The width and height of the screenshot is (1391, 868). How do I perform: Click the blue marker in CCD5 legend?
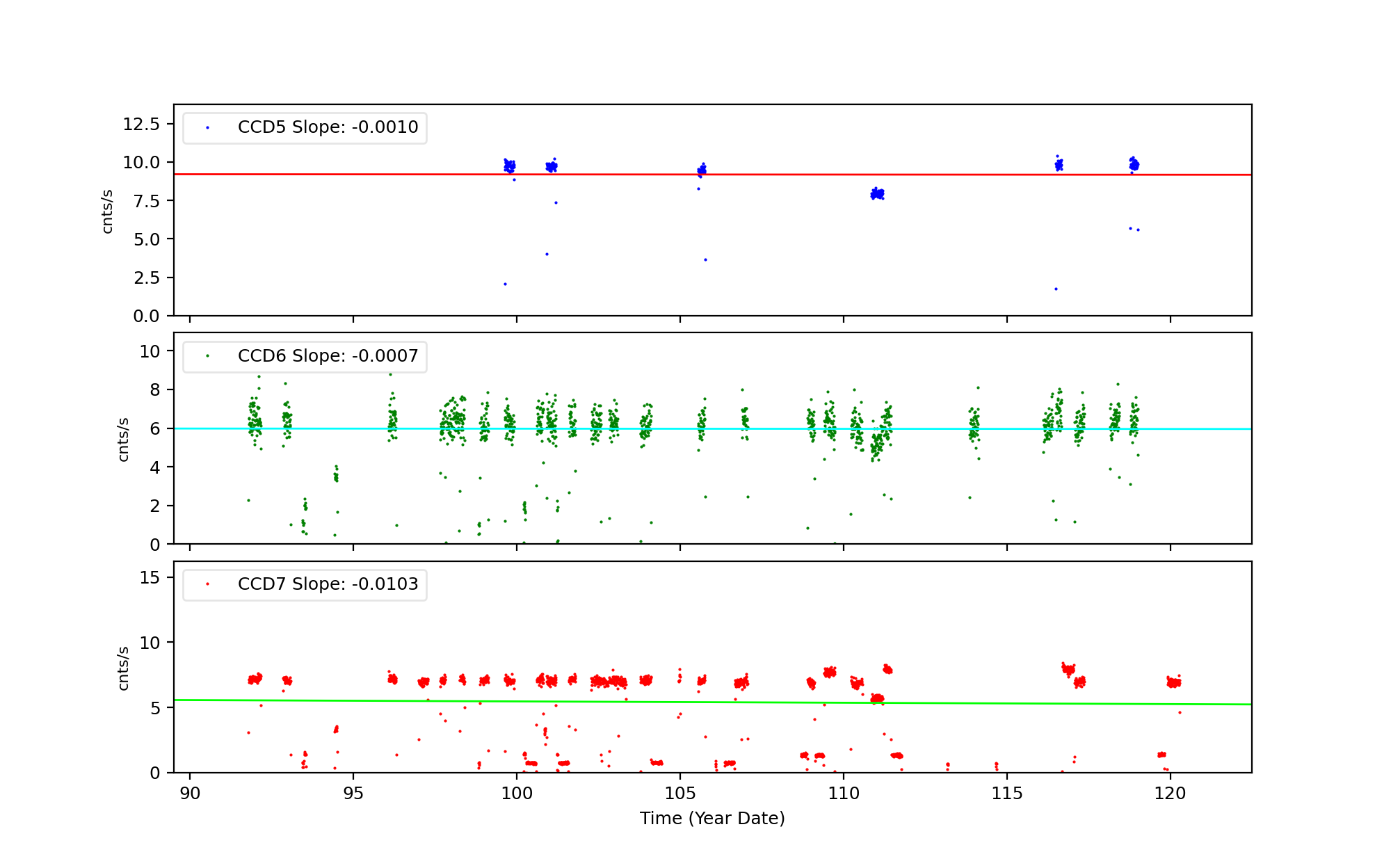point(207,128)
